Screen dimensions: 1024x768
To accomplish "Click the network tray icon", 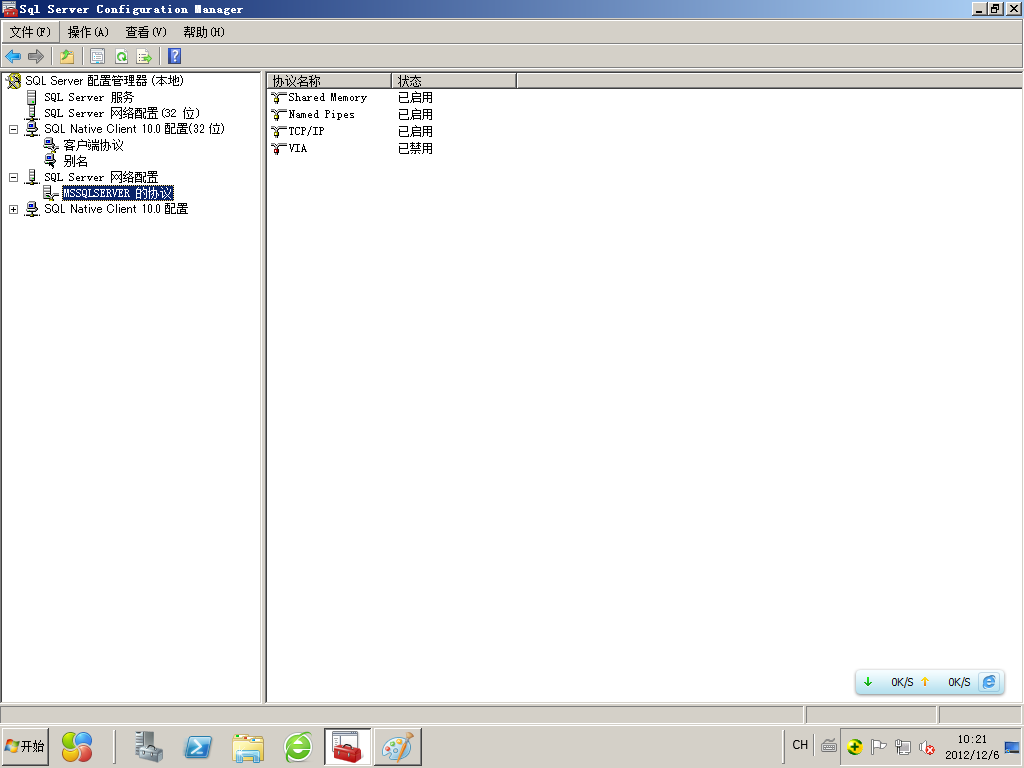I will 903,746.
